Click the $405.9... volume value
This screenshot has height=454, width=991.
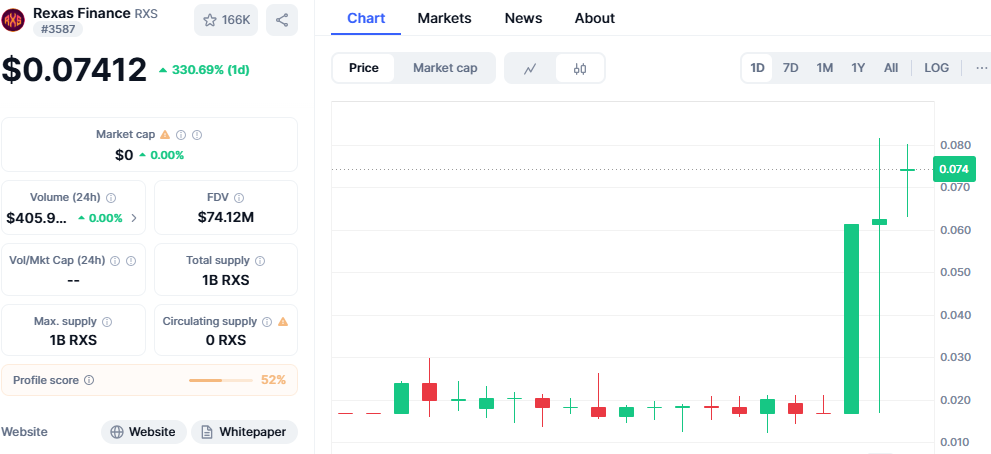point(37,218)
